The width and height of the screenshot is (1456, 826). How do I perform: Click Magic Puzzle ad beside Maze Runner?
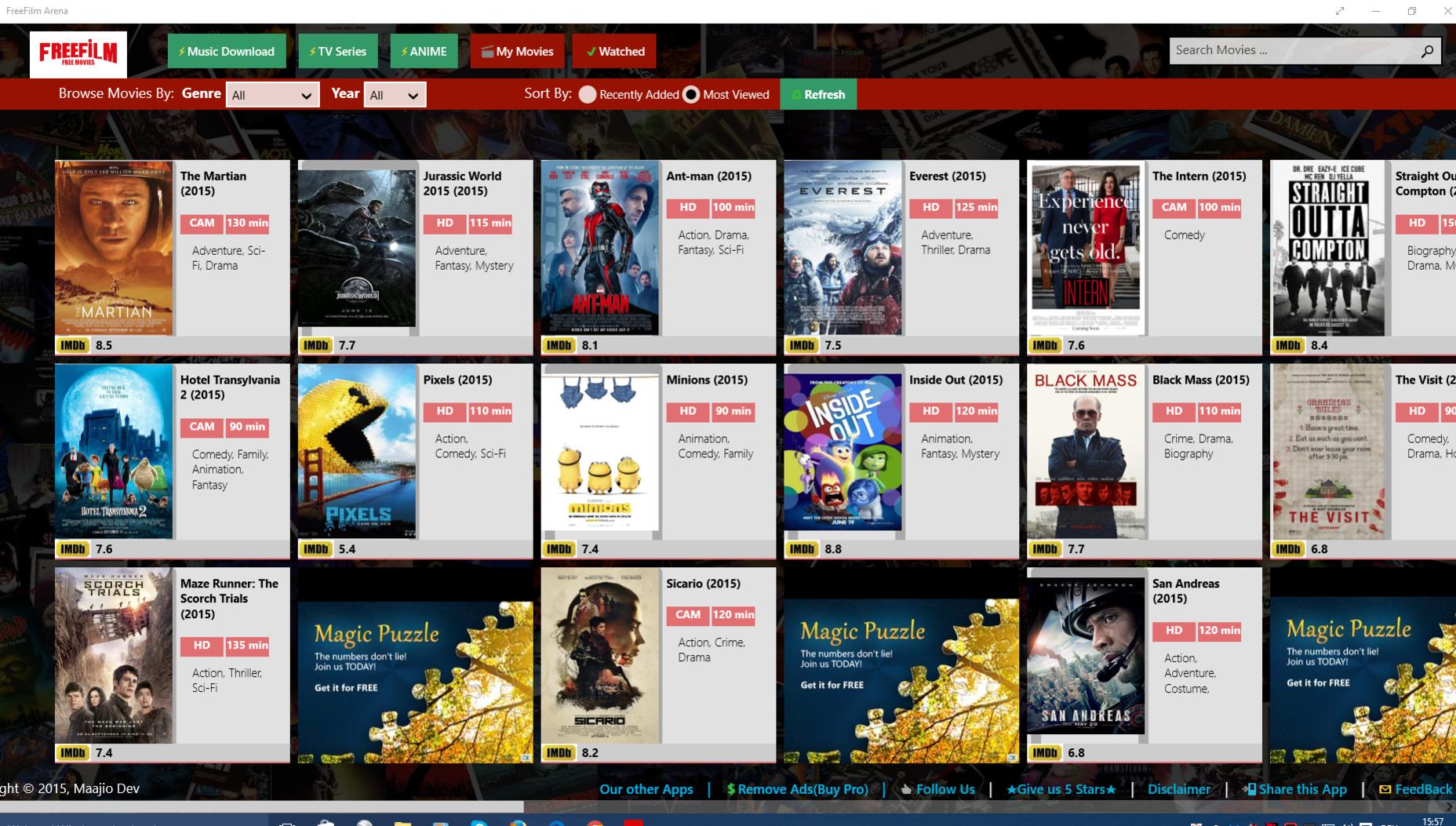click(x=415, y=681)
